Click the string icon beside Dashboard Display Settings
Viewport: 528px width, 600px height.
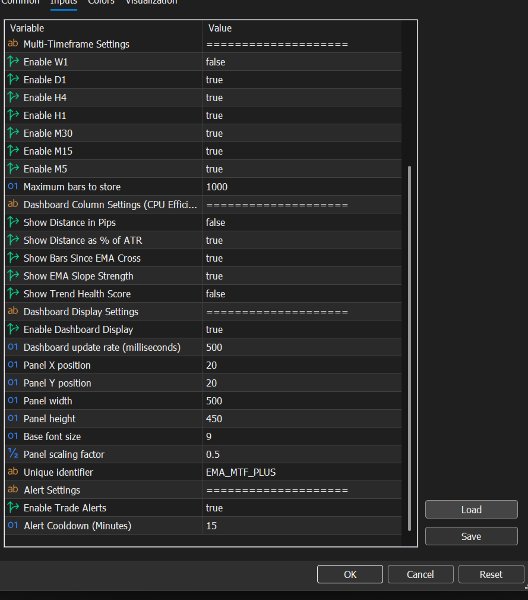(x=13, y=311)
